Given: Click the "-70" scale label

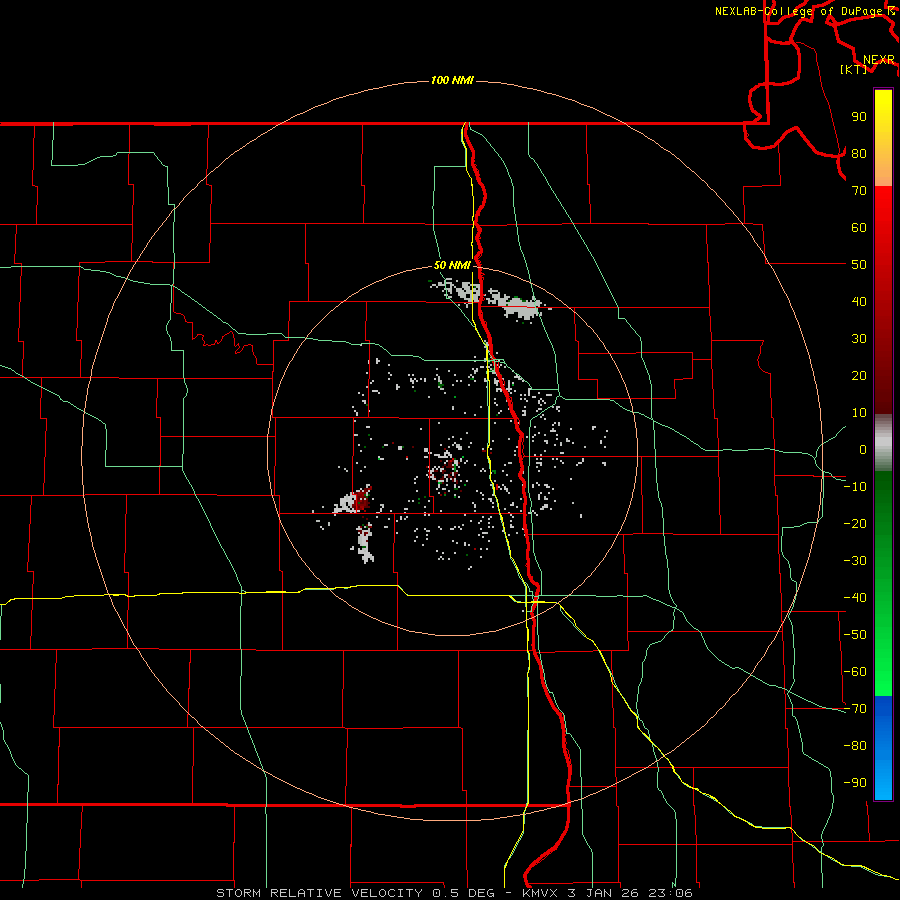Looking at the screenshot, I should pyautogui.click(x=855, y=709).
